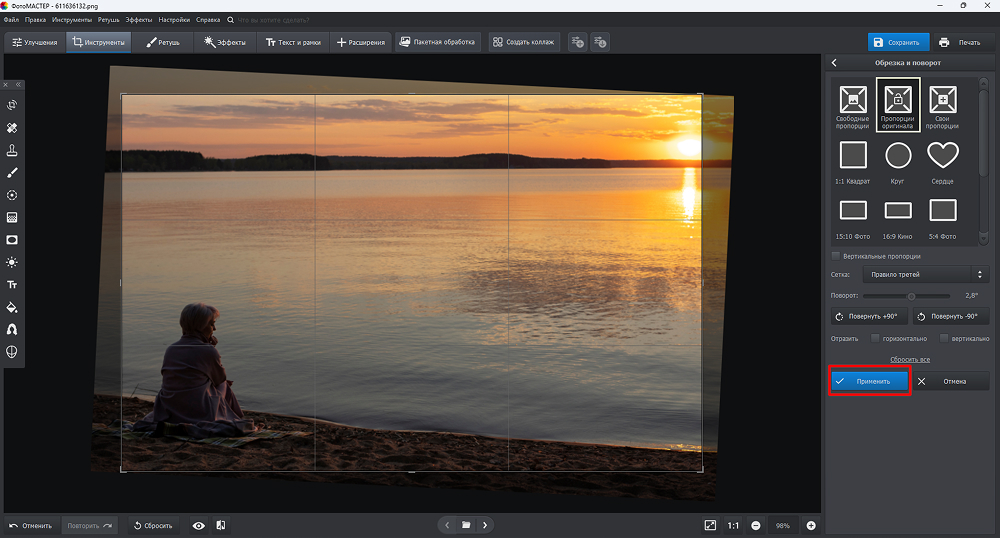Click Сохранить button
This screenshot has height=538, width=1000.
(898, 42)
